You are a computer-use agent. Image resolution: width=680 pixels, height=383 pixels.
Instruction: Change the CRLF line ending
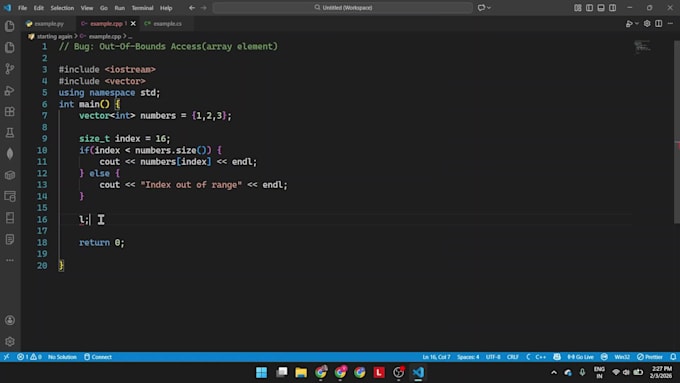[513, 357]
